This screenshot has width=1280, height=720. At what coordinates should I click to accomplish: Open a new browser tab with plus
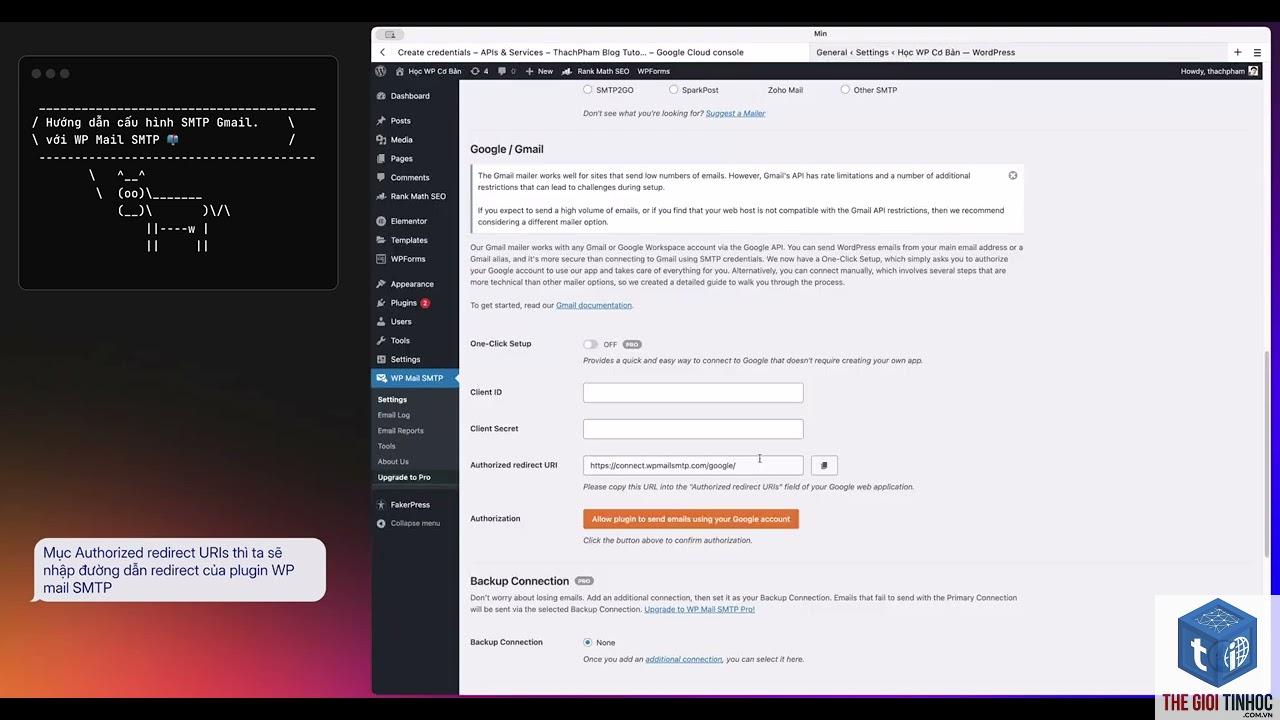pyautogui.click(x=1237, y=52)
